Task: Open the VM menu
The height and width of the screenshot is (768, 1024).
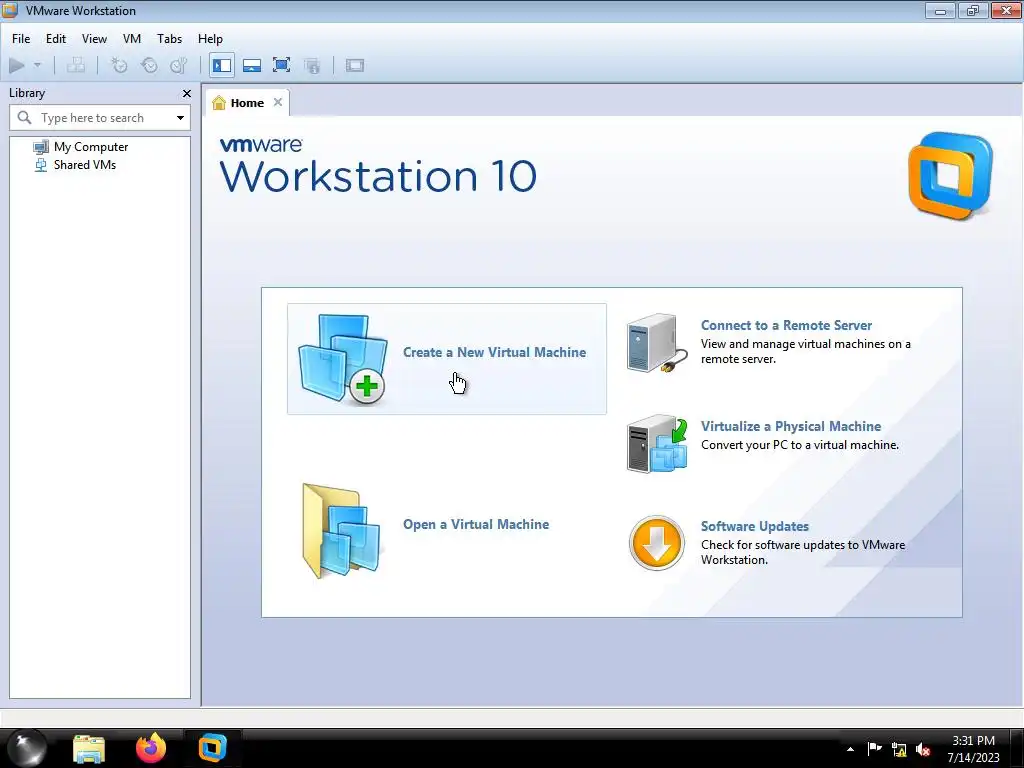Action: 132,39
